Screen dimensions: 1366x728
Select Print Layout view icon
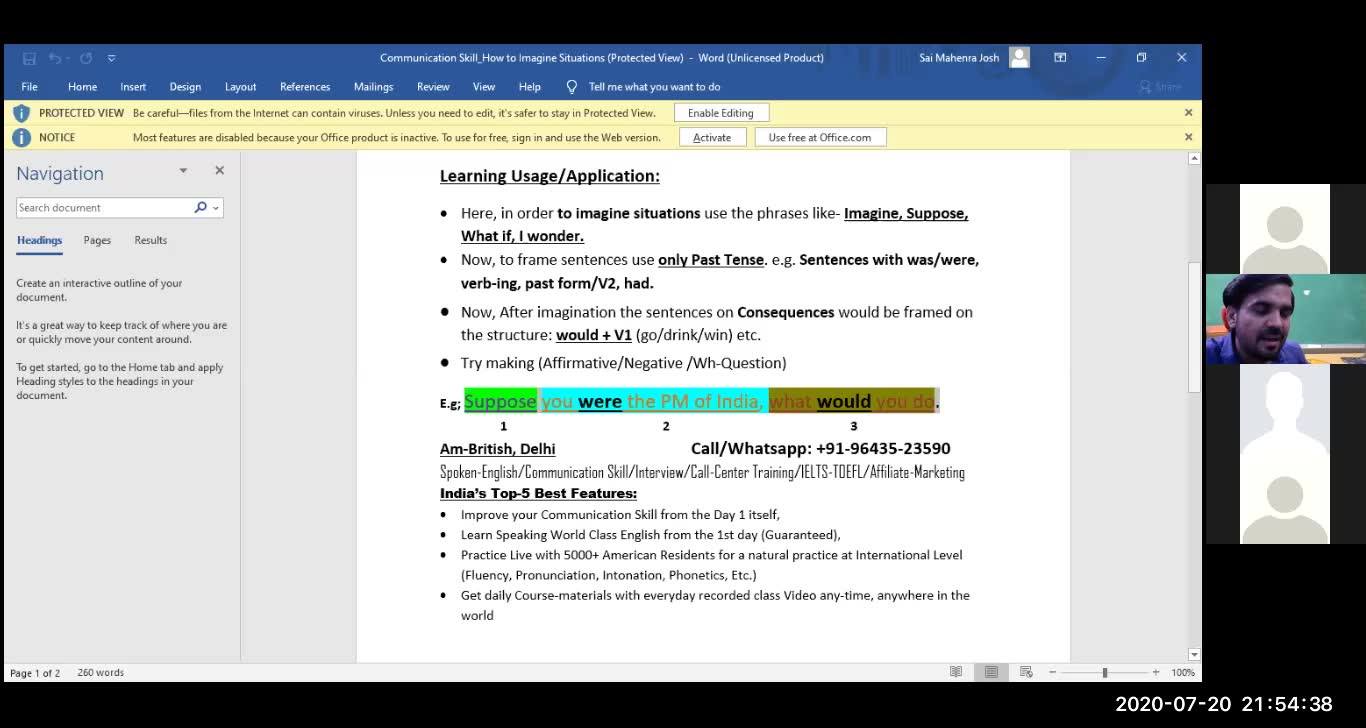pos(991,672)
